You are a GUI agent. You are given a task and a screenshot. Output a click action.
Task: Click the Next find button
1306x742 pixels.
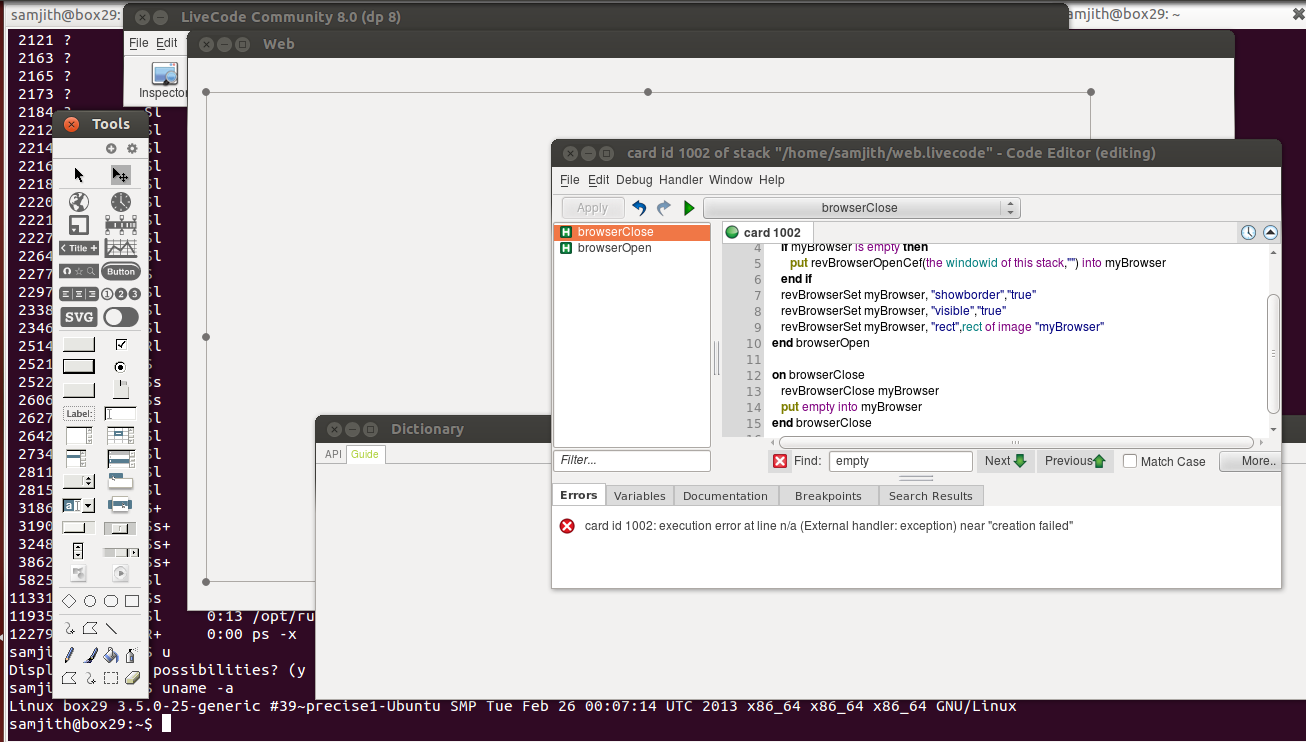[x=1004, y=461]
